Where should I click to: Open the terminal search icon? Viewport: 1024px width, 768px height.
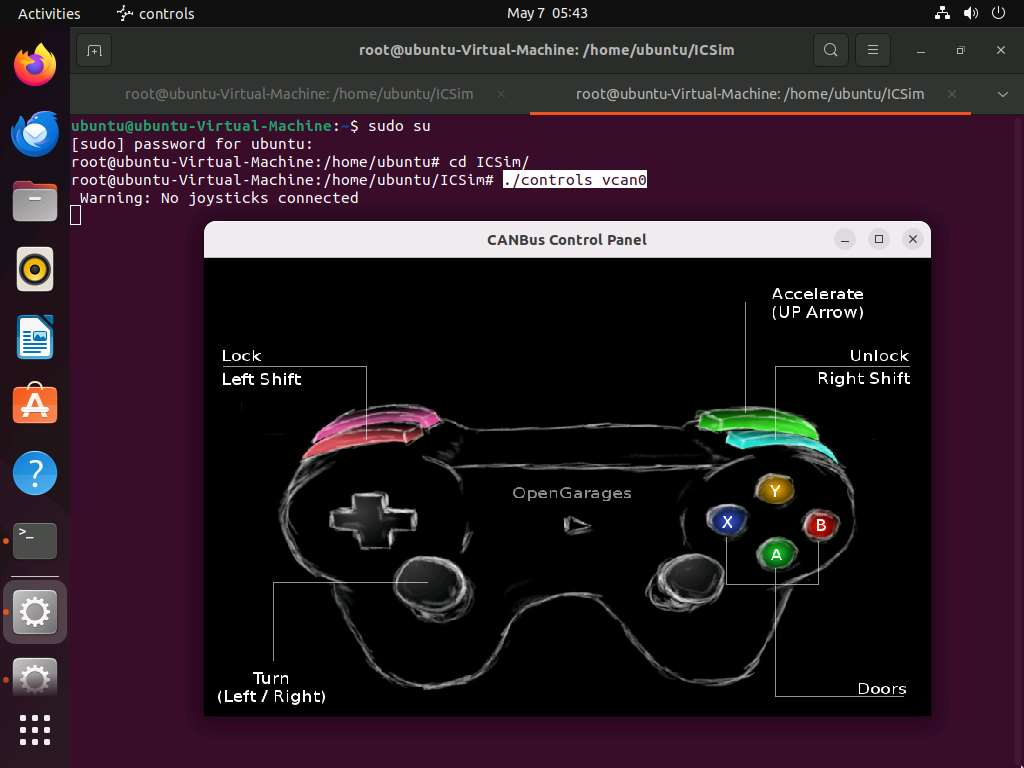(x=830, y=50)
